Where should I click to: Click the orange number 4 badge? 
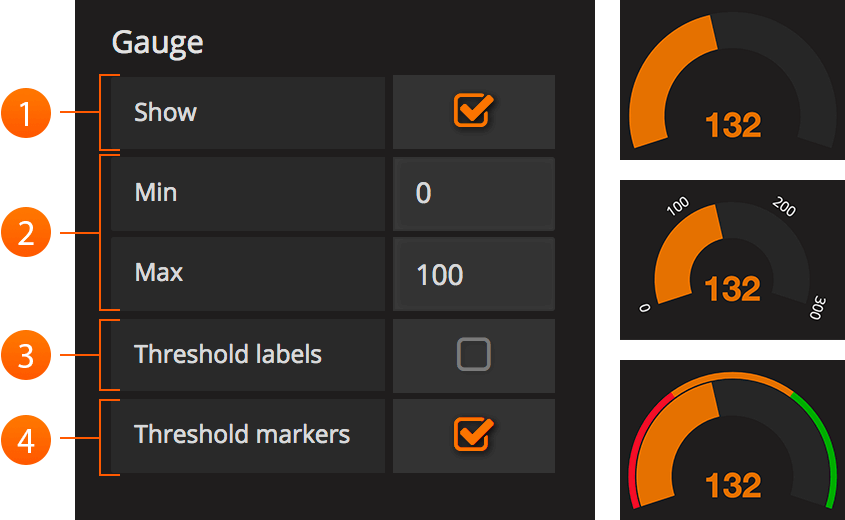click(26, 436)
